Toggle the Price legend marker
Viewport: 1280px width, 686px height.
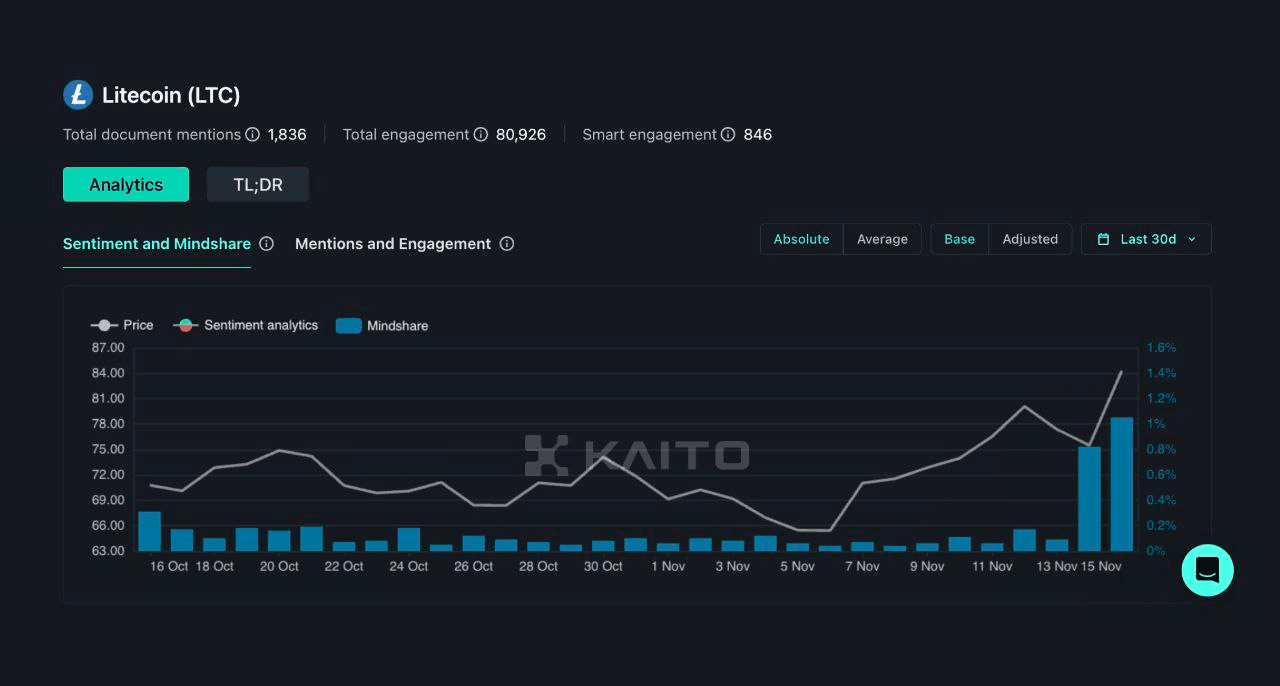pos(104,325)
